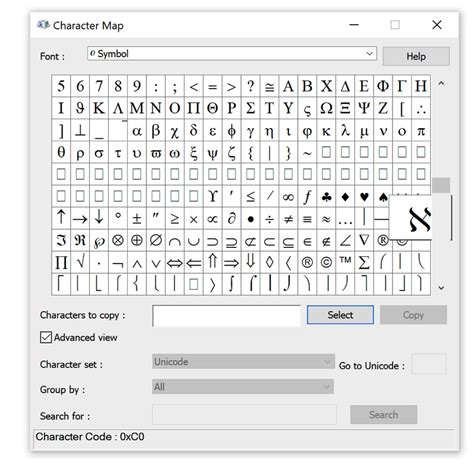
Task: Select the element-of symbol
Action: [x=307, y=240]
